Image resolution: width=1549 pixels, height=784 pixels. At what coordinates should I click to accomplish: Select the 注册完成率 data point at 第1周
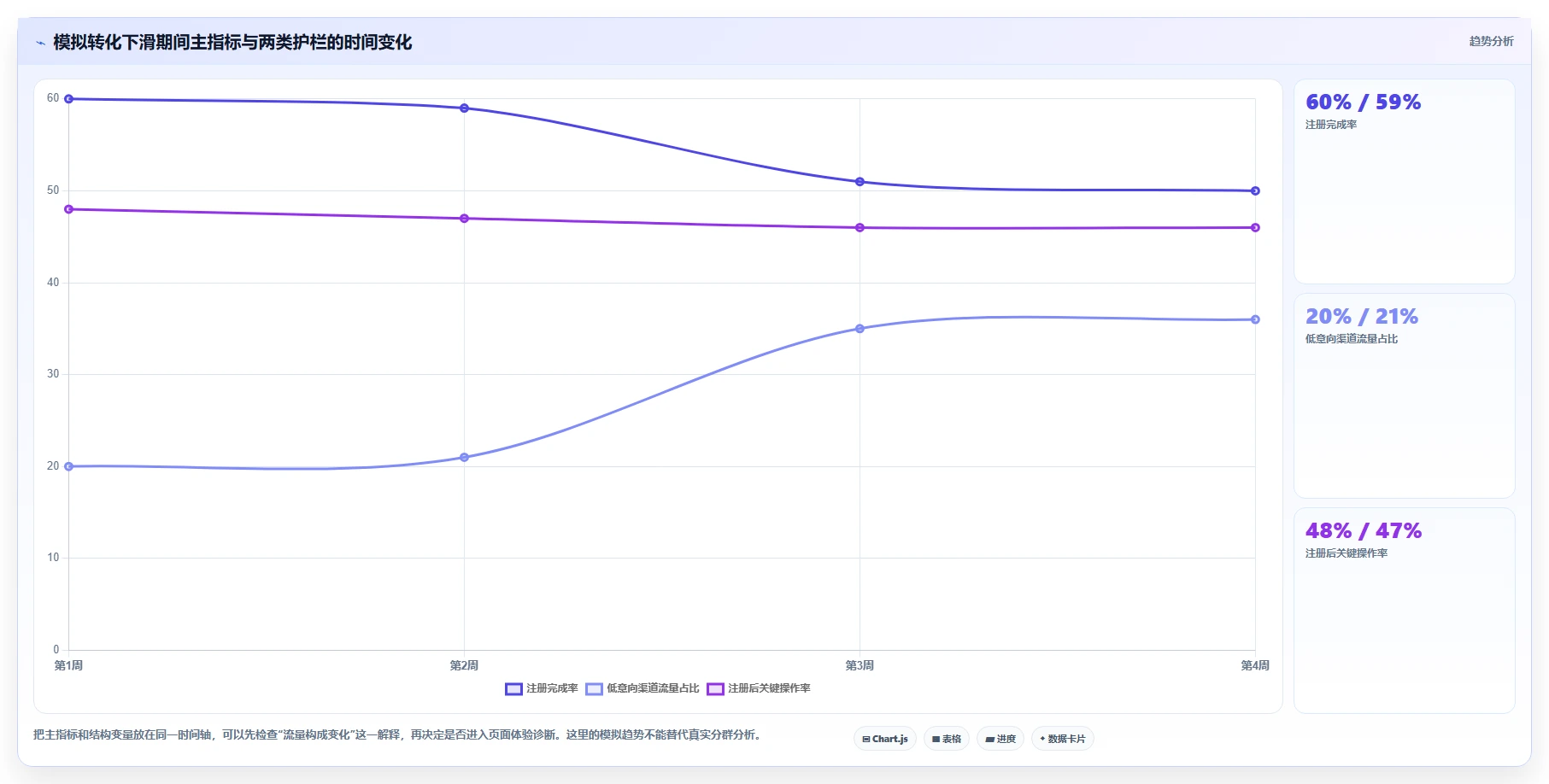[x=69, y=99]
